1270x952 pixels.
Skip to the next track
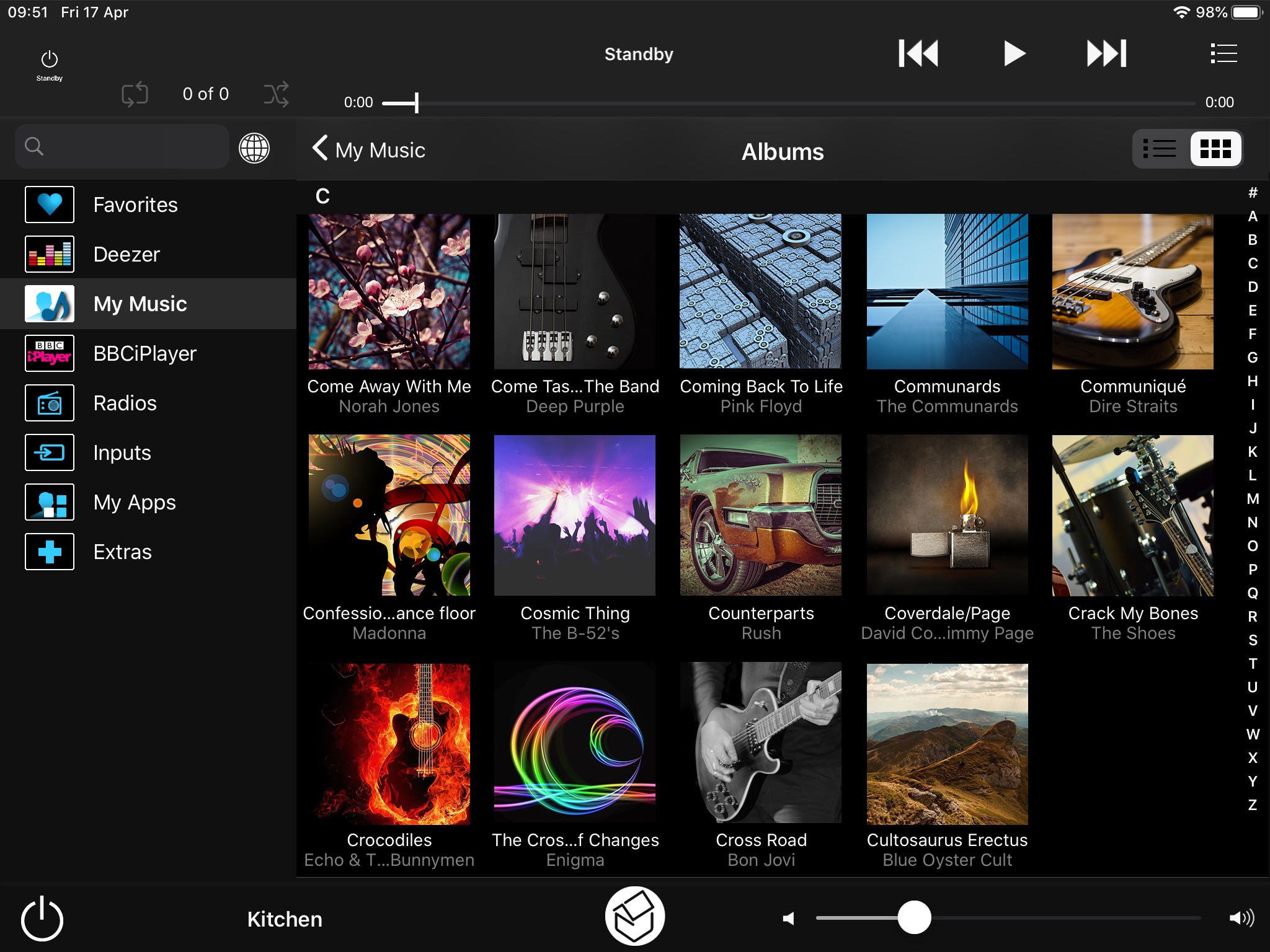pos(1106,53)
